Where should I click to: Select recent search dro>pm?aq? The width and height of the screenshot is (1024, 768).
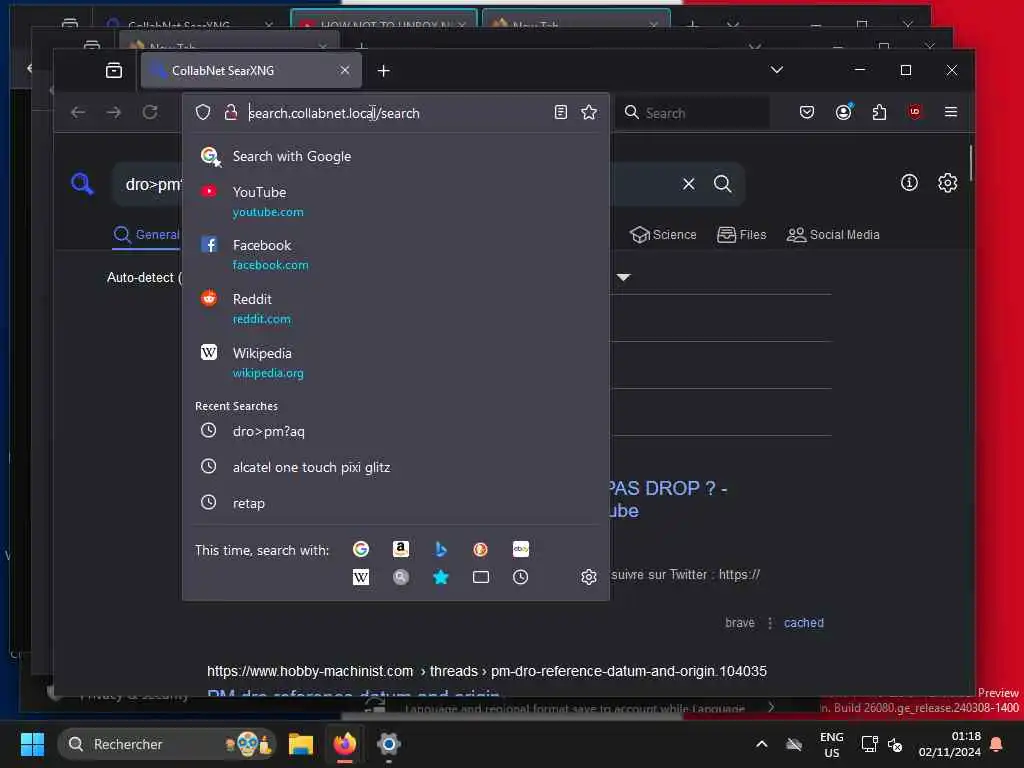click(x=396, y=431)
